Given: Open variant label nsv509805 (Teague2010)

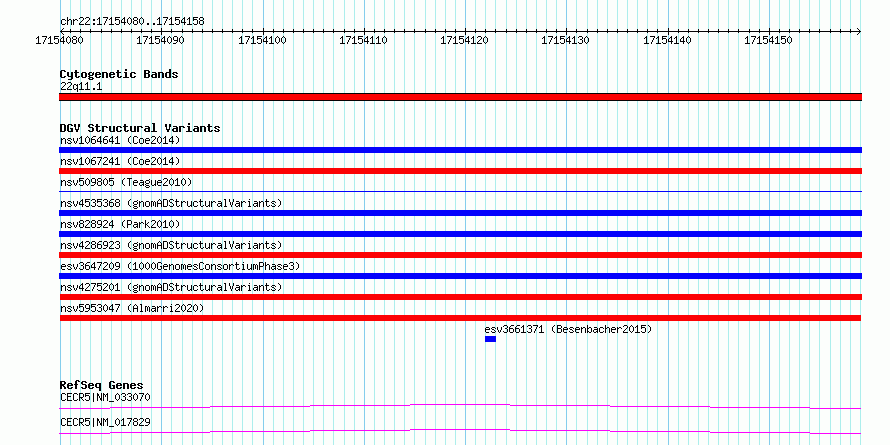Looking at the screenshot, I should (x=126, y=183).
